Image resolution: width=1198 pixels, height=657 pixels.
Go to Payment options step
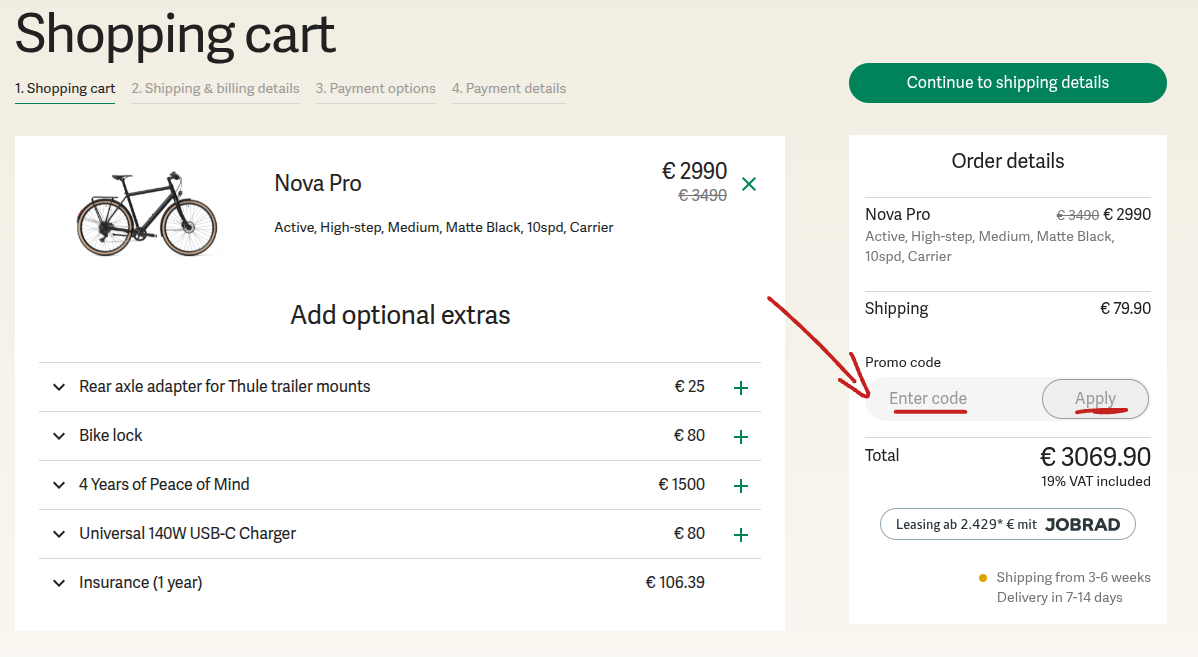[376, 89]
